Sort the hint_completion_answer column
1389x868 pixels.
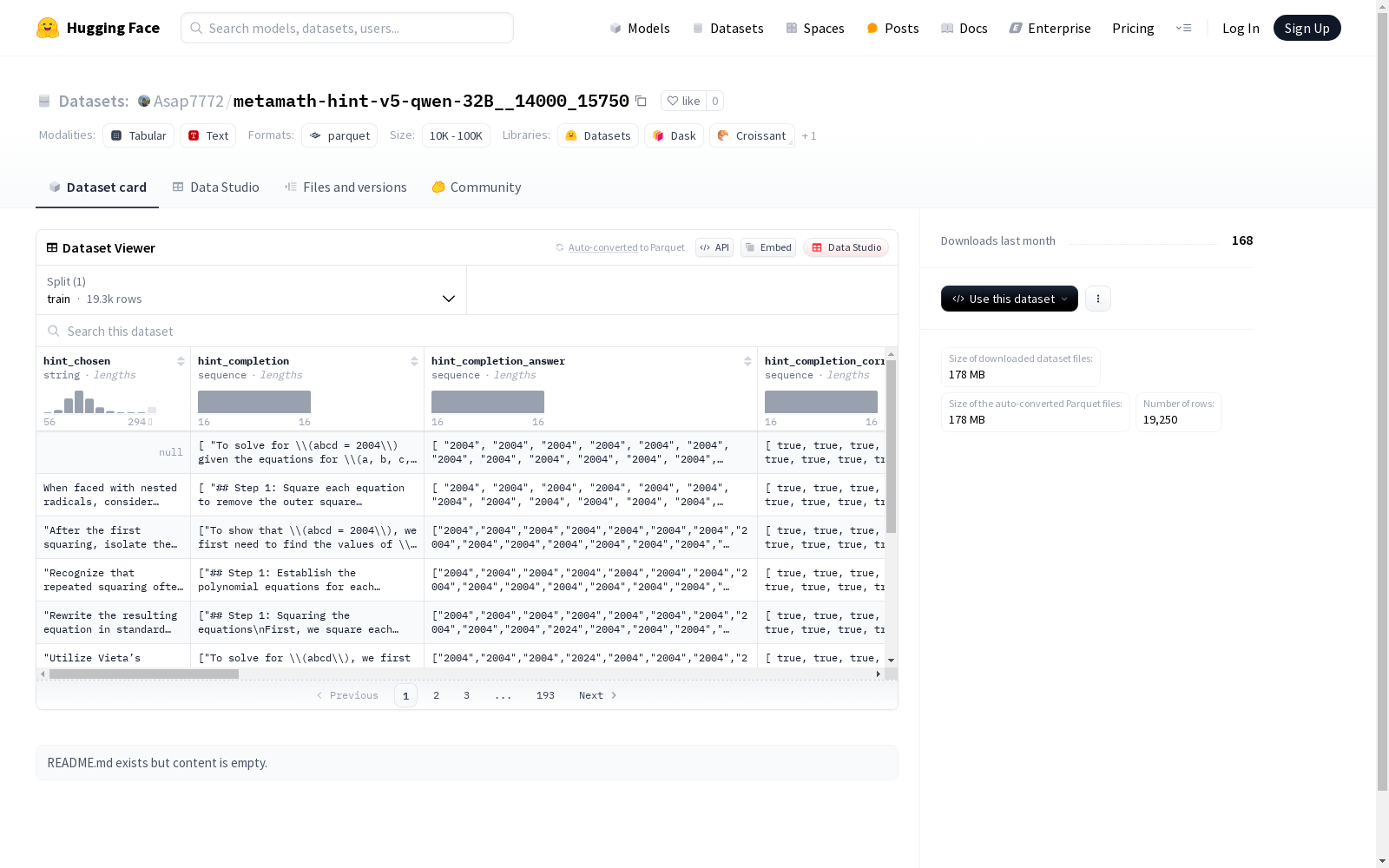(747, 361)
